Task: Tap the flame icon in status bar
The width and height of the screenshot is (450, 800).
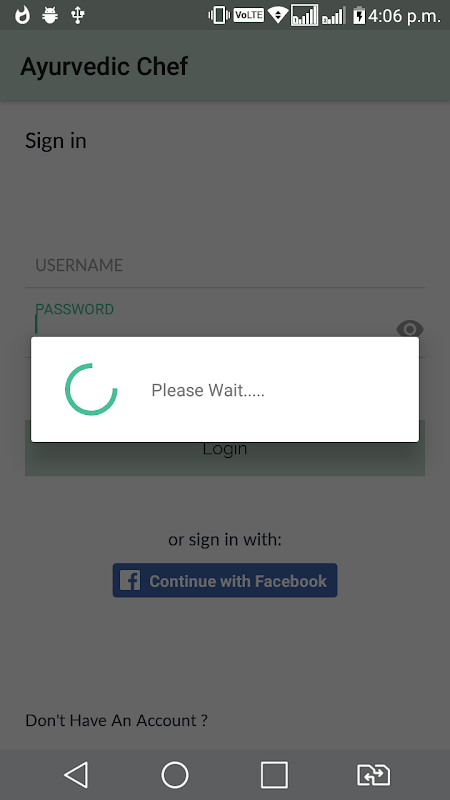Action: [22, 15]
